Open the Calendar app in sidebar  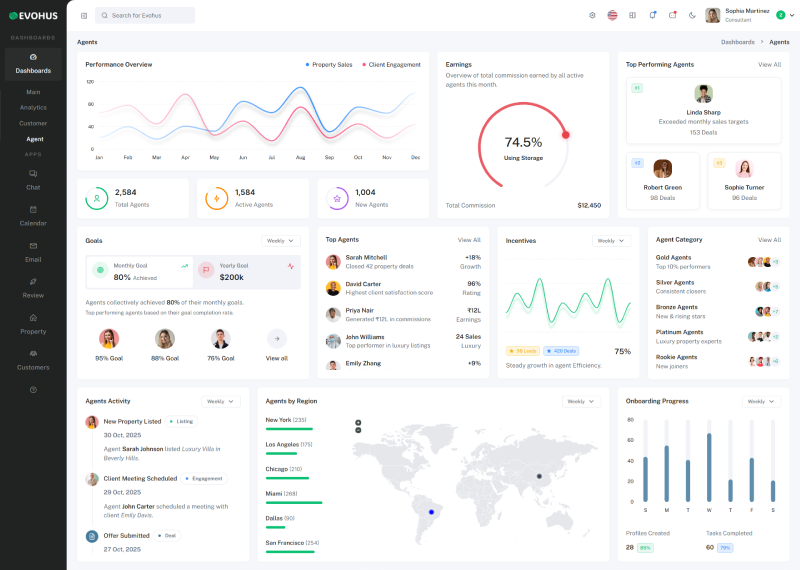click(33, 215)
